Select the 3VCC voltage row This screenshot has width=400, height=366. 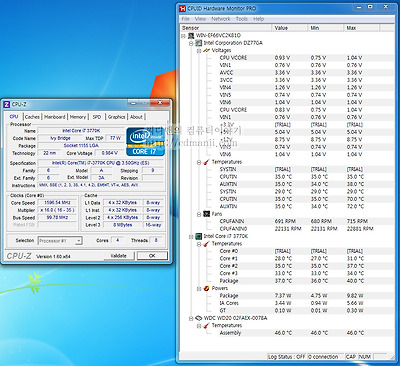point(287,80)
